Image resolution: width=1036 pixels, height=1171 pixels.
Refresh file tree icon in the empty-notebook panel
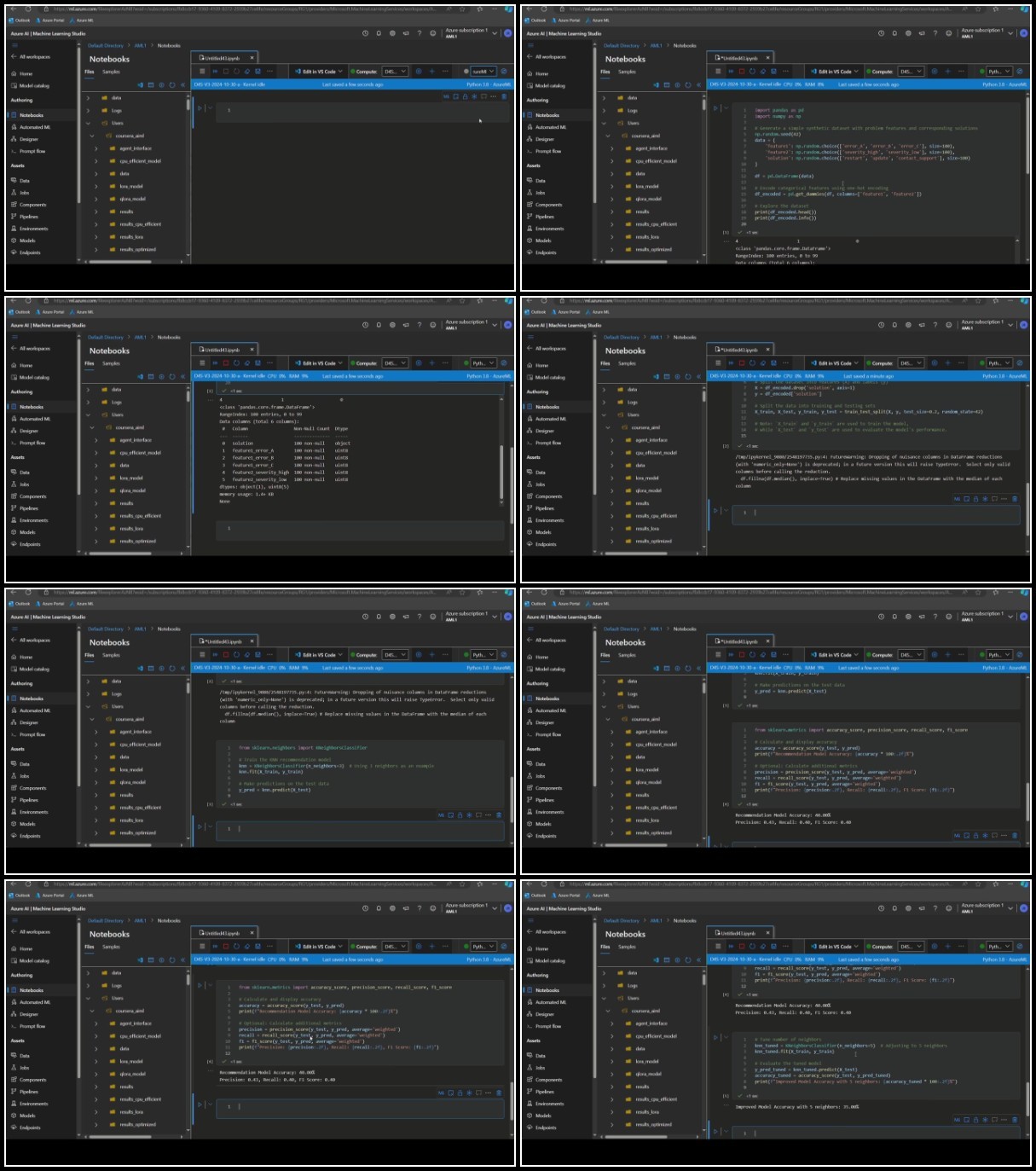pos(172,85)
